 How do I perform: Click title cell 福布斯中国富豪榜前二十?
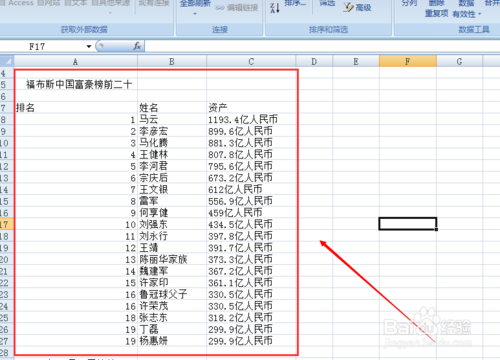75,84
